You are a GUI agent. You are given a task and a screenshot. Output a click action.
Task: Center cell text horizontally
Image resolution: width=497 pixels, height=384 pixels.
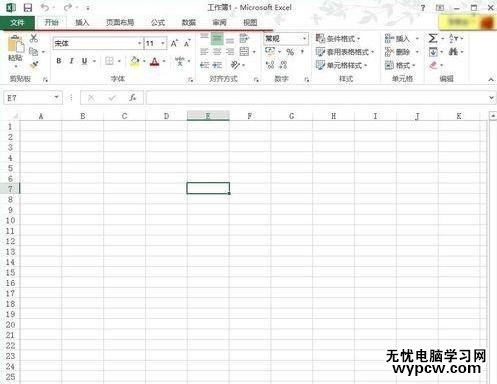tap(217, 51)
